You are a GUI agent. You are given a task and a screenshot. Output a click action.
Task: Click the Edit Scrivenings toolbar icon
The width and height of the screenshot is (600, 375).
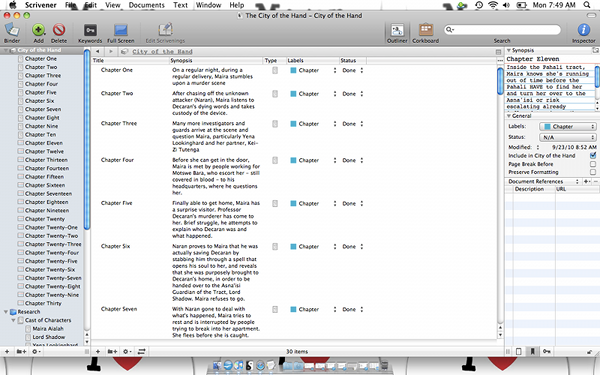pos(165,30)
